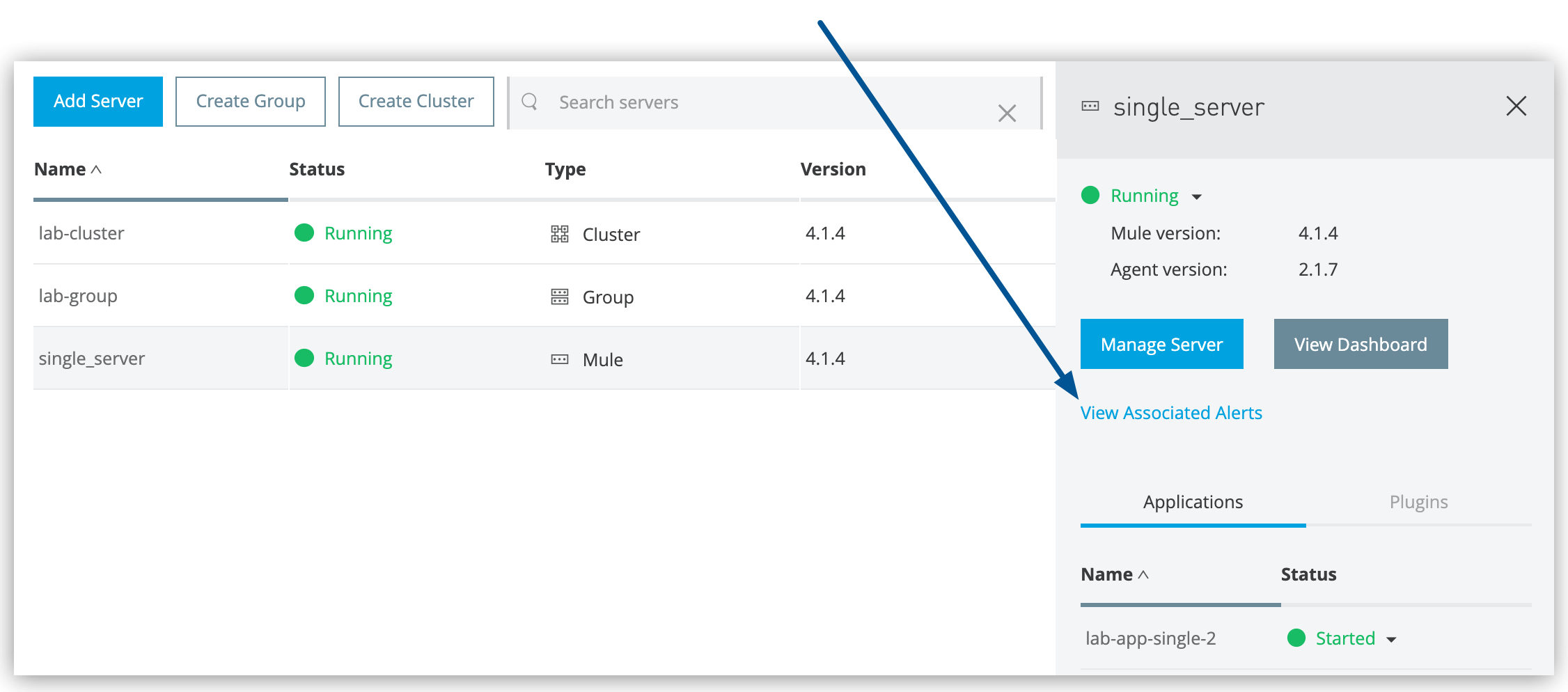Click the green Started dot for lab-app-single-2
Viewport: 1568px width, 692px height.
1298,638
